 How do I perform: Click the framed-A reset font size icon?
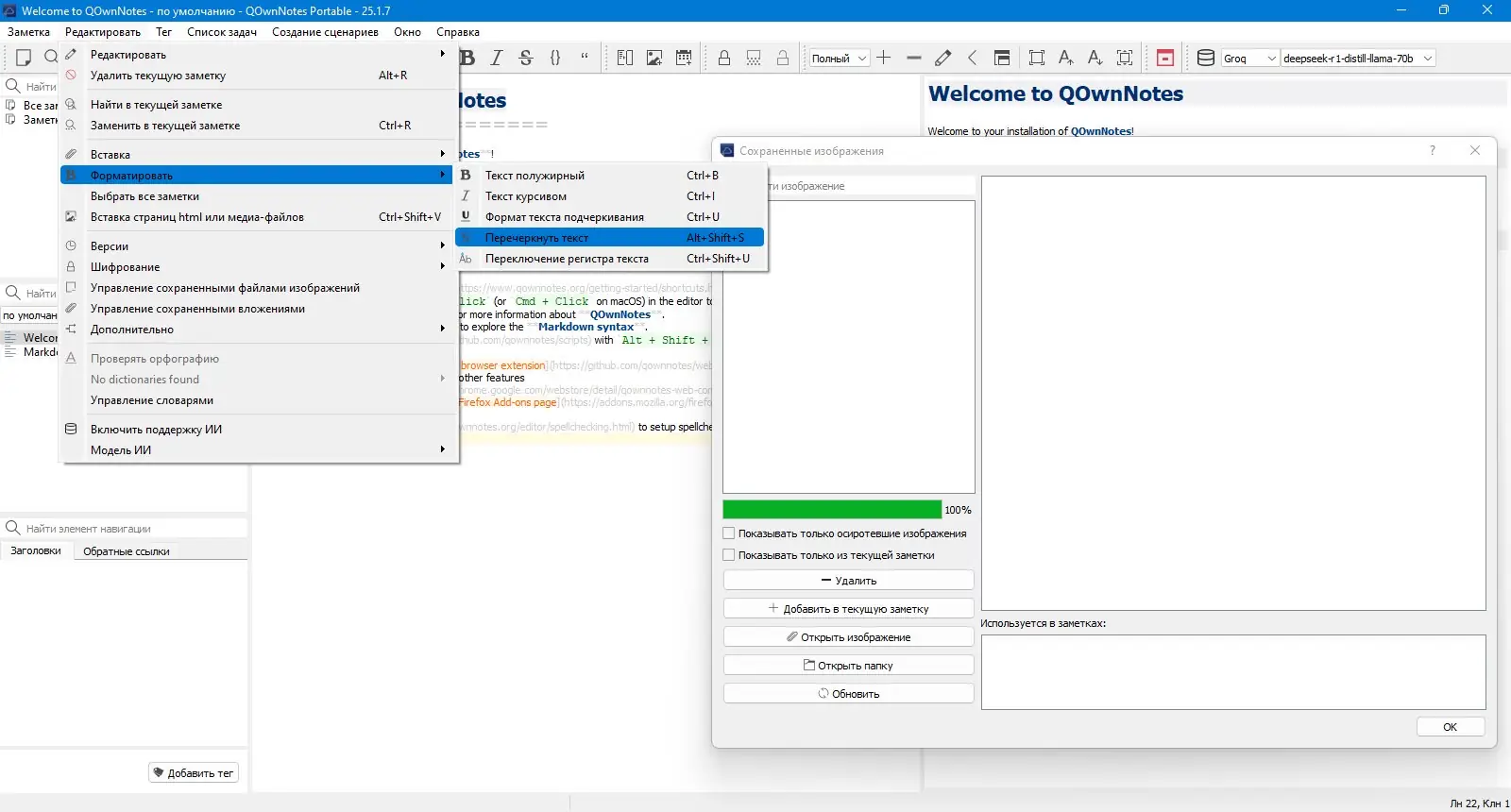point(1125,58)
